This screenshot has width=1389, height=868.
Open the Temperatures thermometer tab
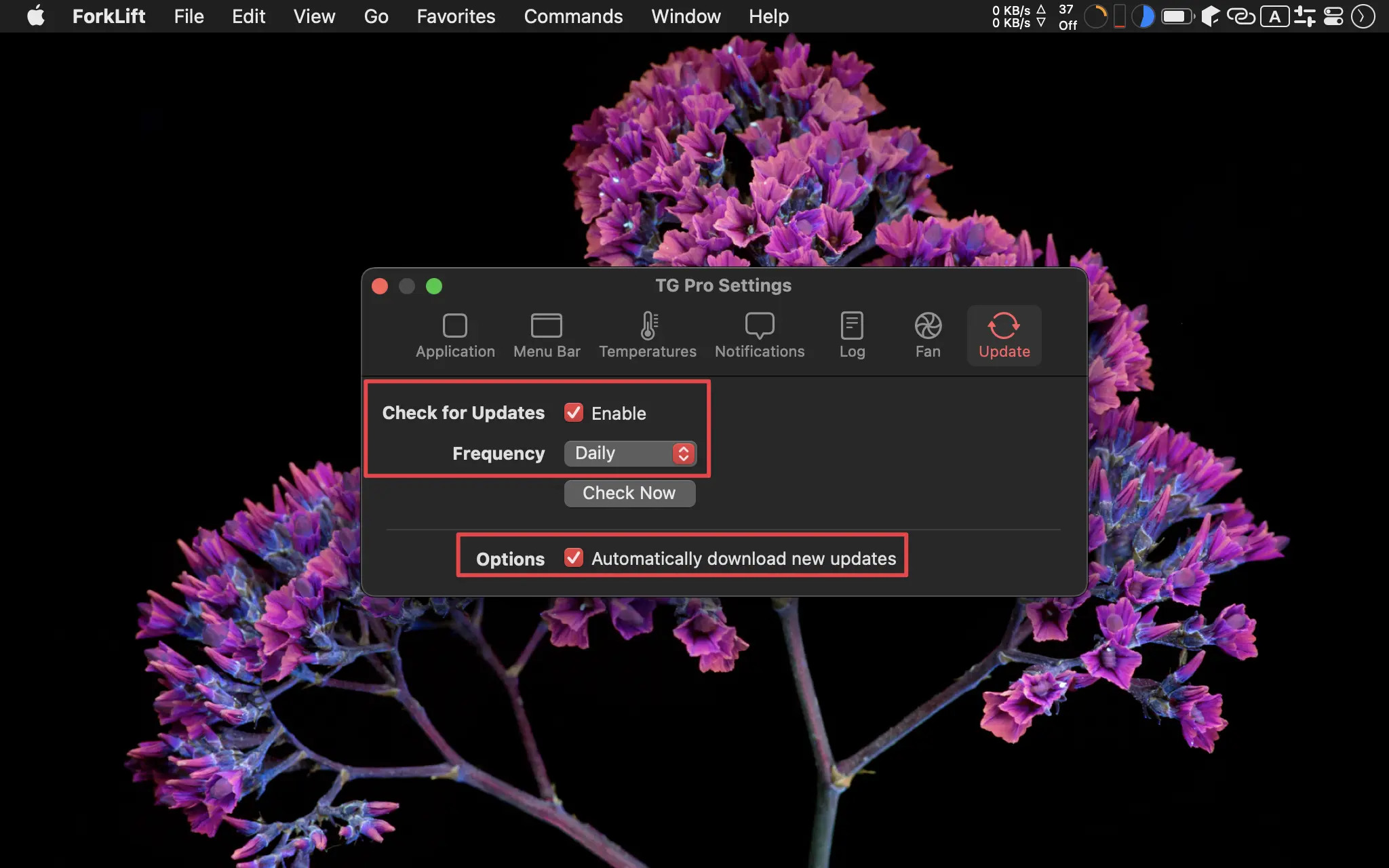coord(648,336)
